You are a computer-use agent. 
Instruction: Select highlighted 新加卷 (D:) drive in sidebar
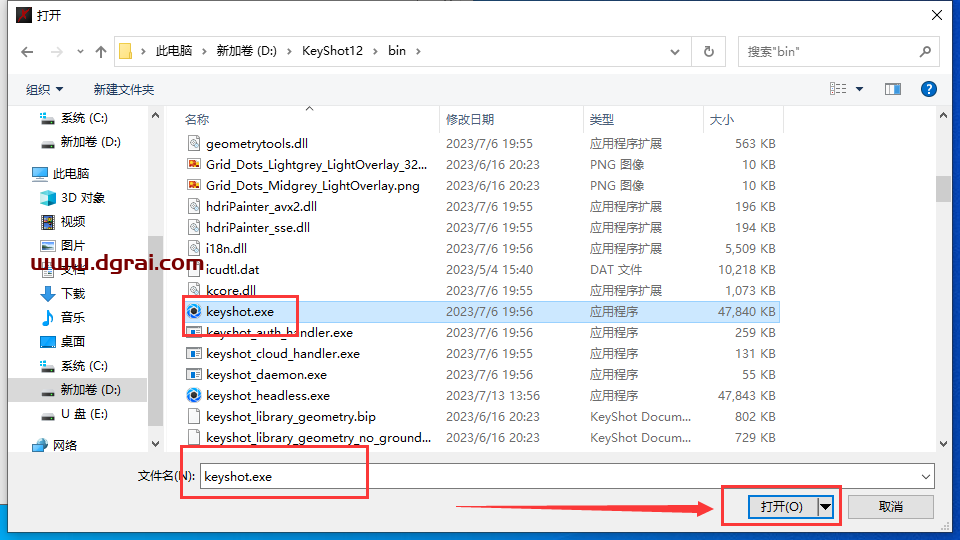point(78,389)
